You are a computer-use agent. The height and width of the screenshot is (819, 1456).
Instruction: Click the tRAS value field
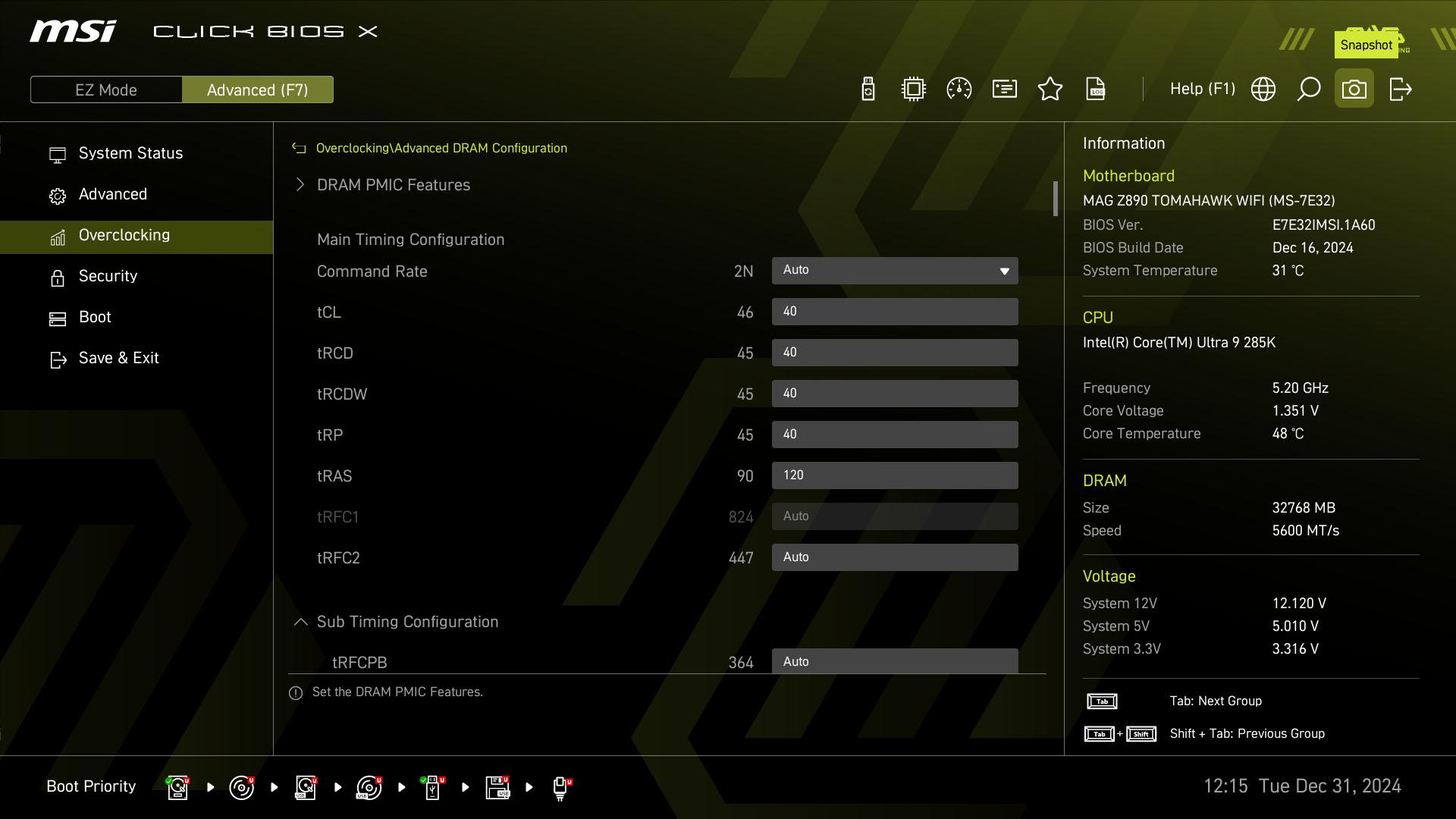(x=895, y=475)
